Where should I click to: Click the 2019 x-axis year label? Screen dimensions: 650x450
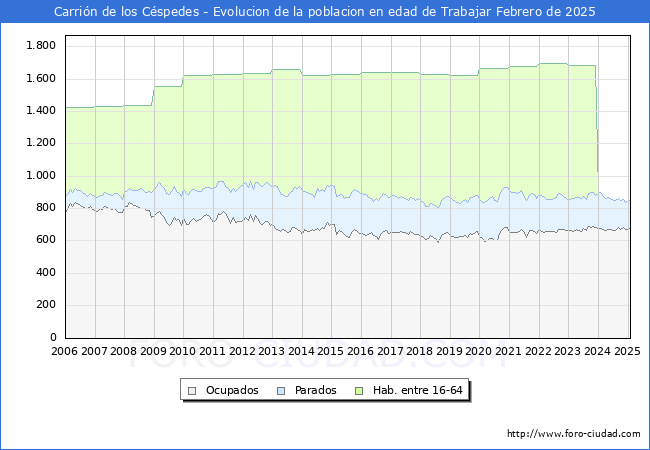(x=450, y=351)
